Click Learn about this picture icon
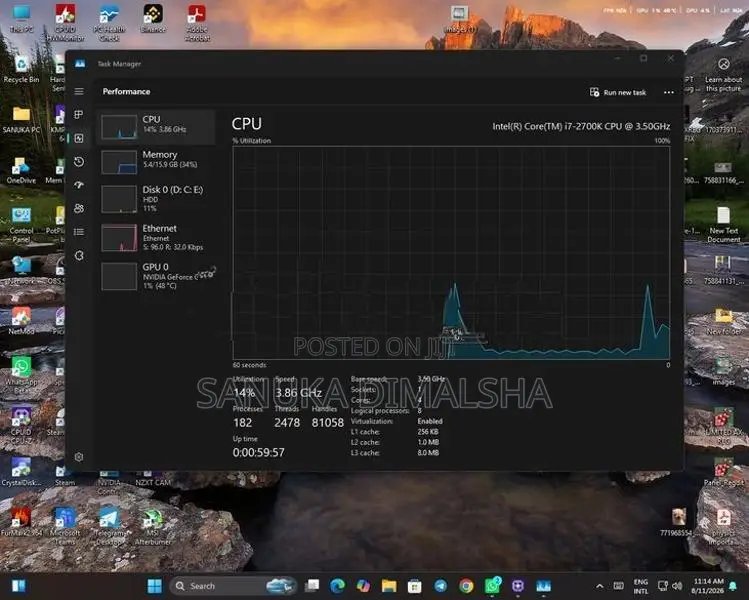 [724, 74]
